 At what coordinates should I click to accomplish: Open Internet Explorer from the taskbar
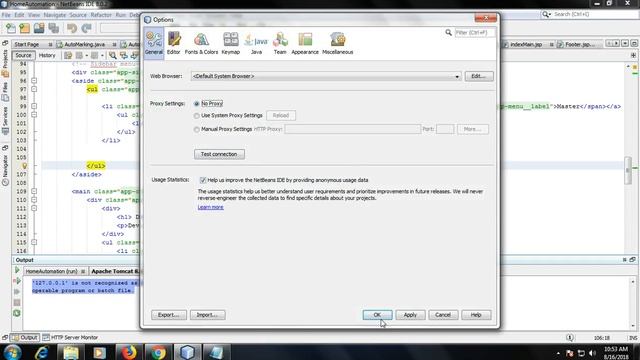42,352
